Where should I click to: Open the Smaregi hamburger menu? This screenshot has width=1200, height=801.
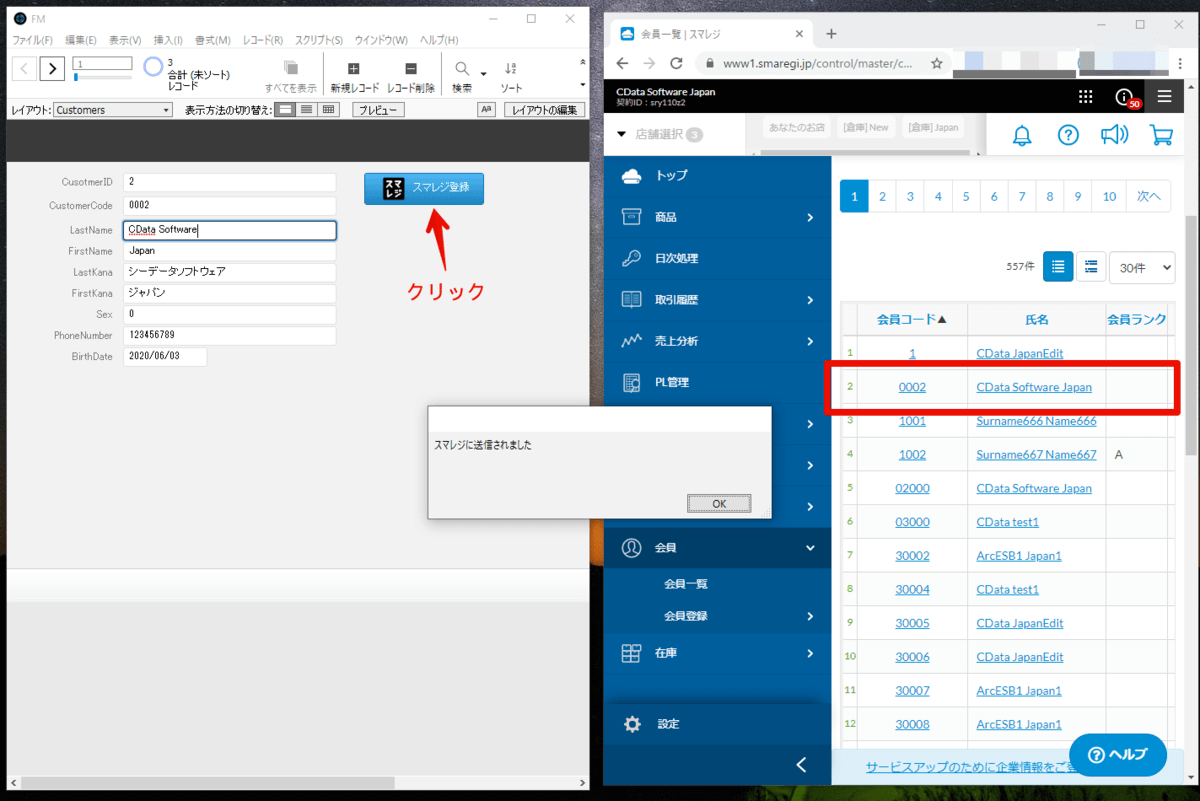coord(1164,97)
